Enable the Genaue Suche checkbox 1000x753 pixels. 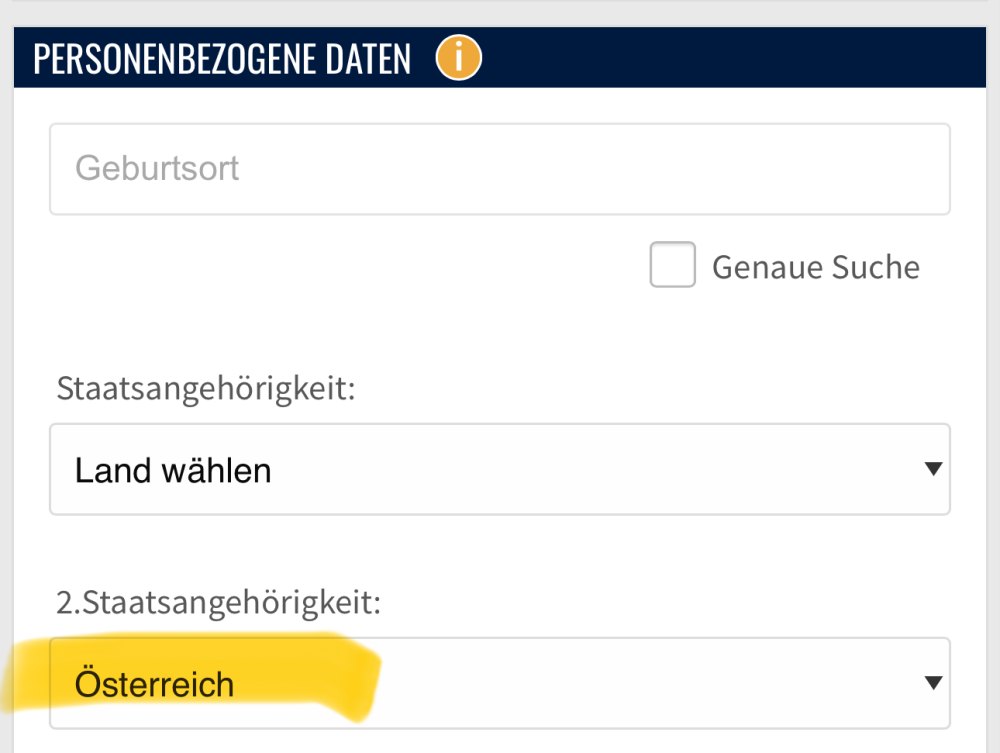(x=672, y=267)
